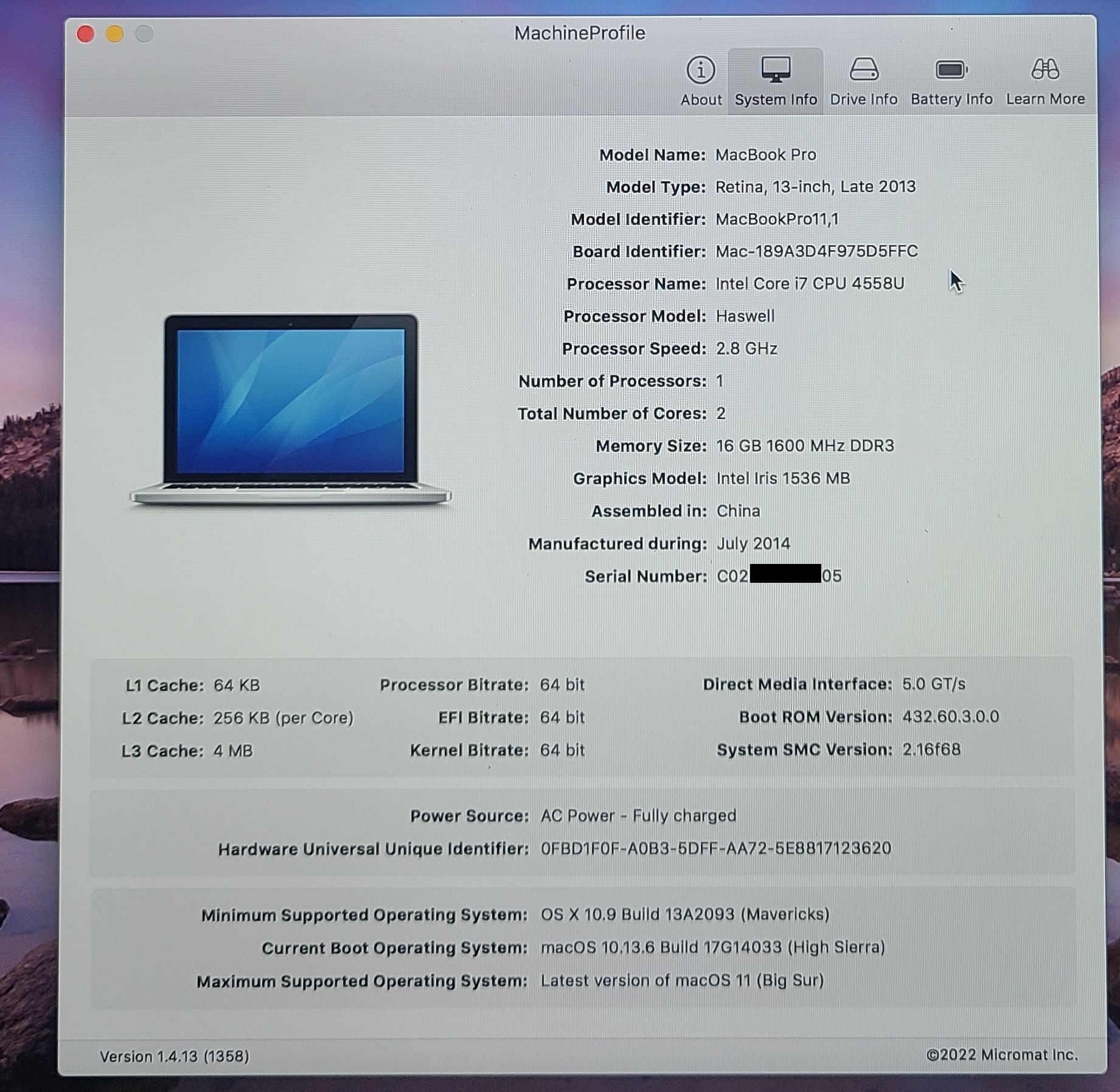Image resolution: width=1120 pixels, height=1092 pixels.
Task: Click the High Sierra current boot OS value
Action: pyautogui.click(x=712, y=947)
